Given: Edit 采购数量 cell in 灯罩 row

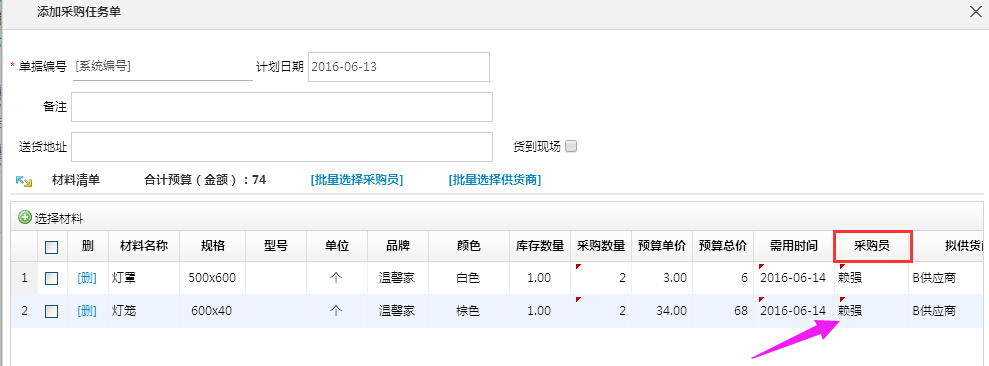Looking at the screenshot, I should (x=600, y=278).
